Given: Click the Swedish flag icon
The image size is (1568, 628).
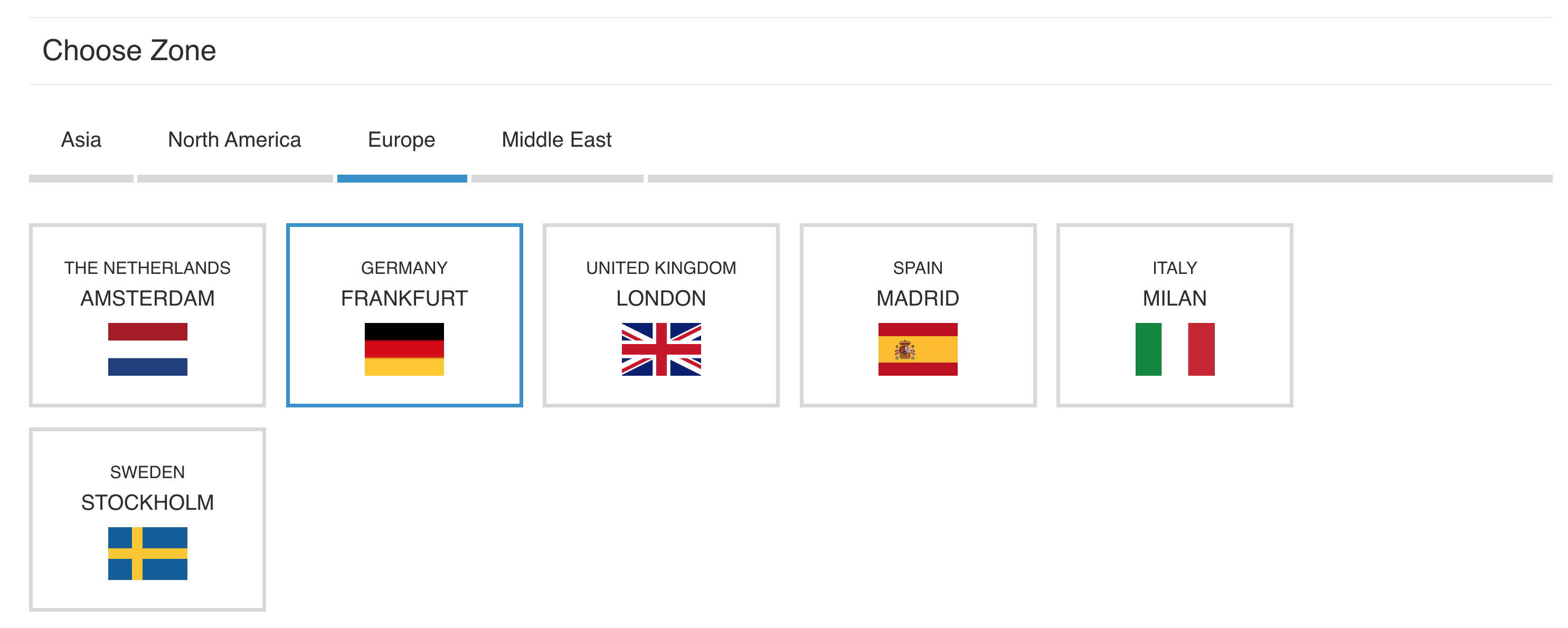Looking at the screenshot, I should [x=147, y=553].
